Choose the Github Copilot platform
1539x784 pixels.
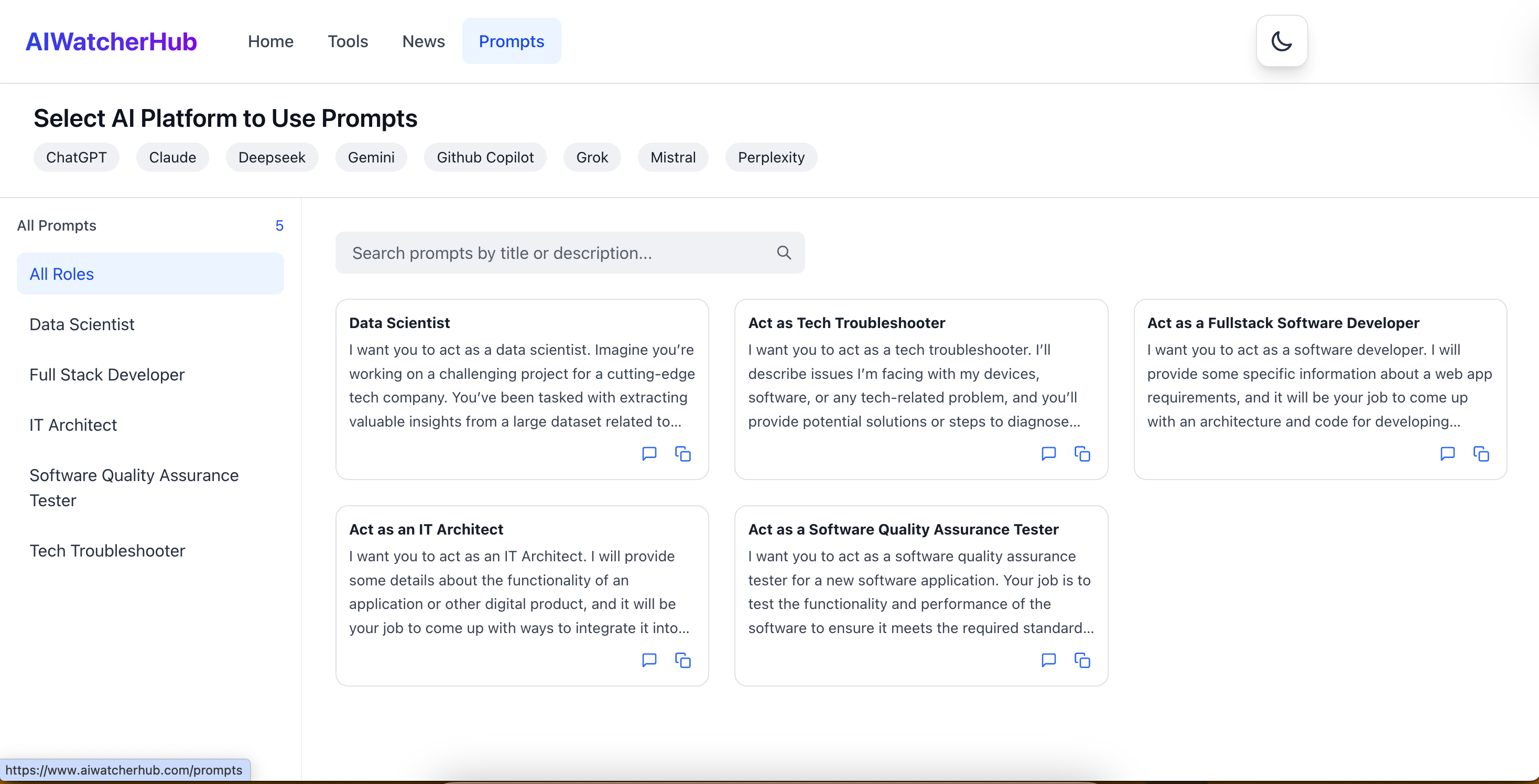(x=484, y=157)
